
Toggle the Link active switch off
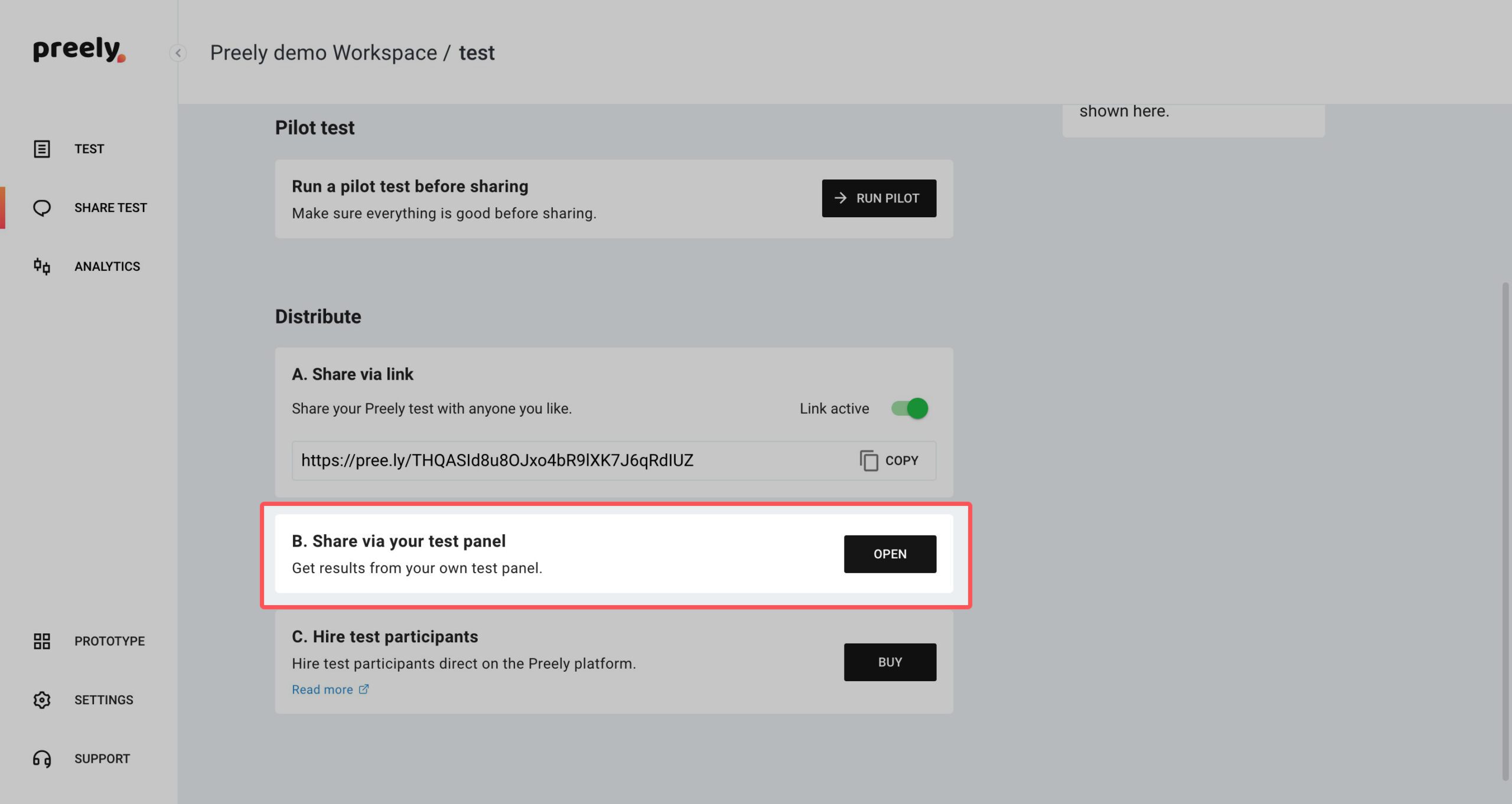pos(910,408)
